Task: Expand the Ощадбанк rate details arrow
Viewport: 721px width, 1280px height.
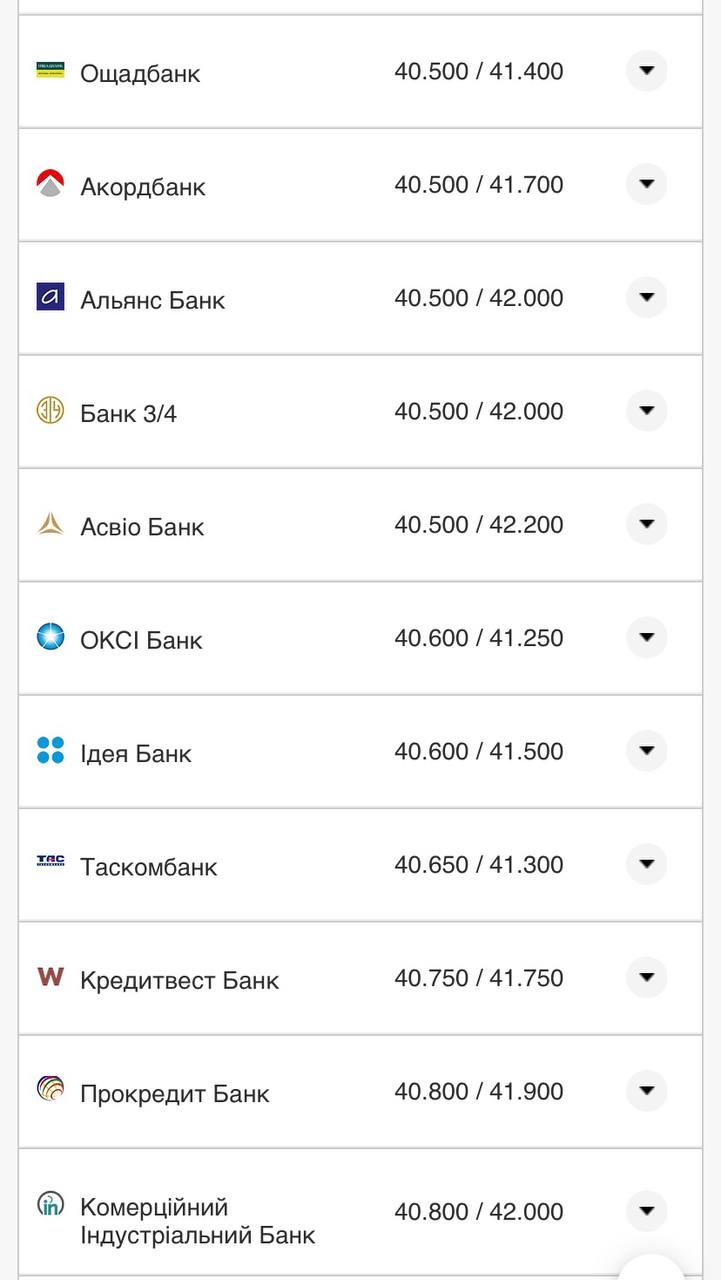Action: 646,71
